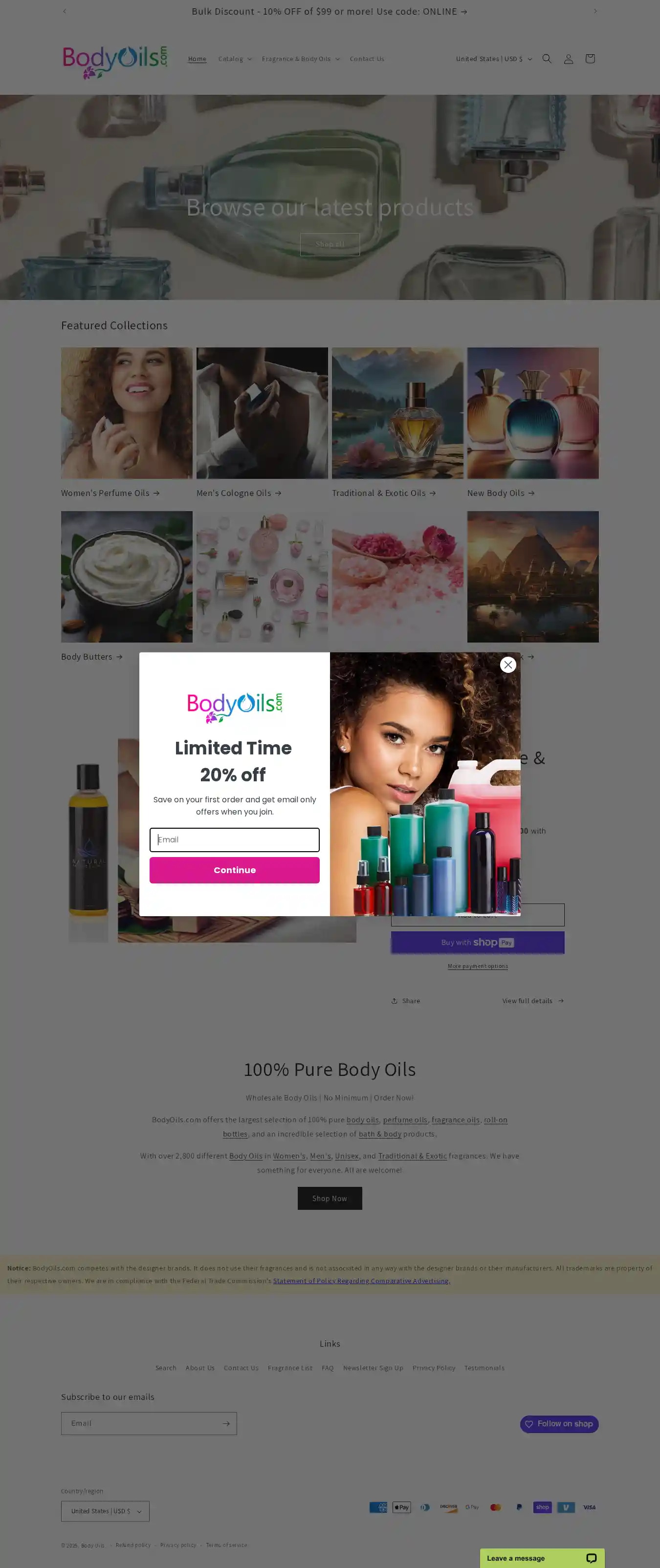Open footer Country/region selector
Image resolution: width=660 pixels, height=1568 pixels.
(x=105, y=1511)
